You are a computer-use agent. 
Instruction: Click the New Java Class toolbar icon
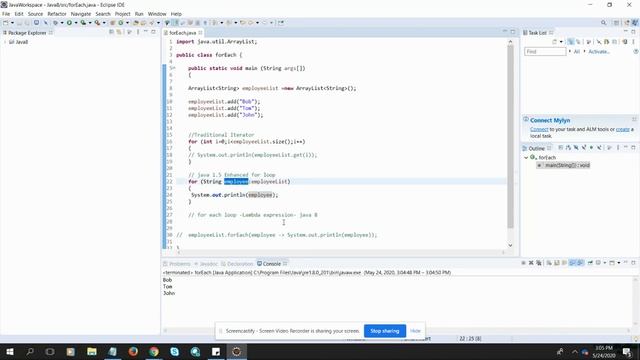121,23
